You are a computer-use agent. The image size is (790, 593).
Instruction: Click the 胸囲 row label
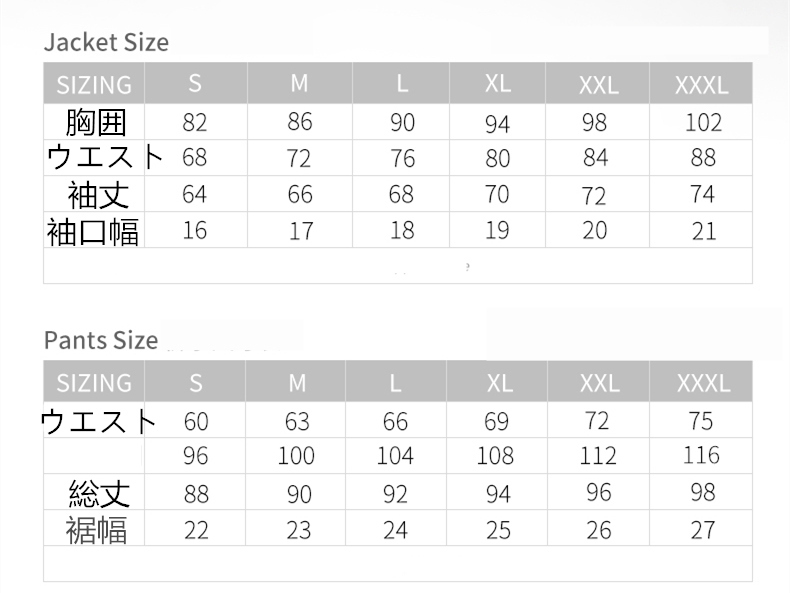click(96, 122)
